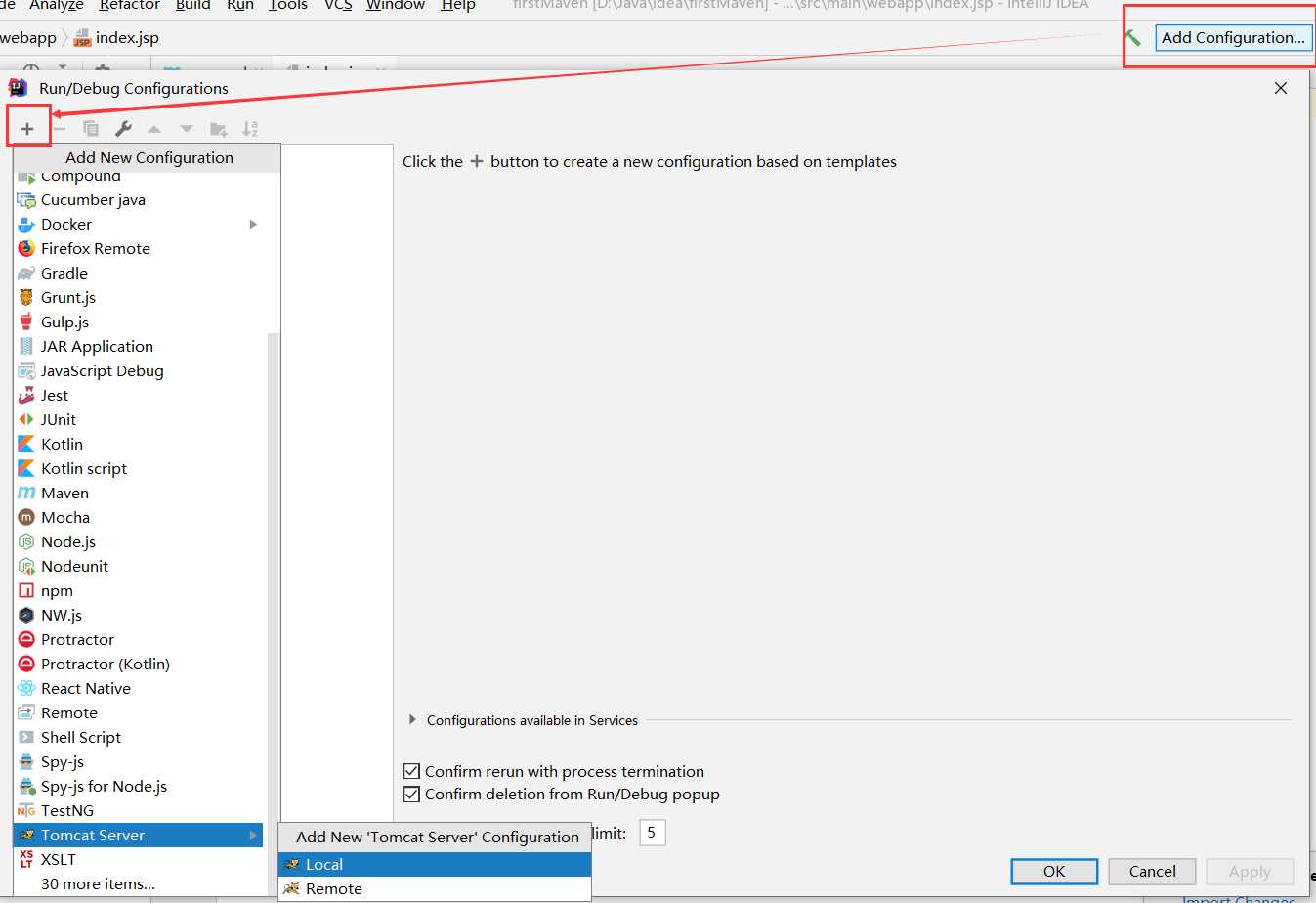1316x903 pixels.
Task: Click the Remove Configuration minus icon
Action: coord(60,129)
